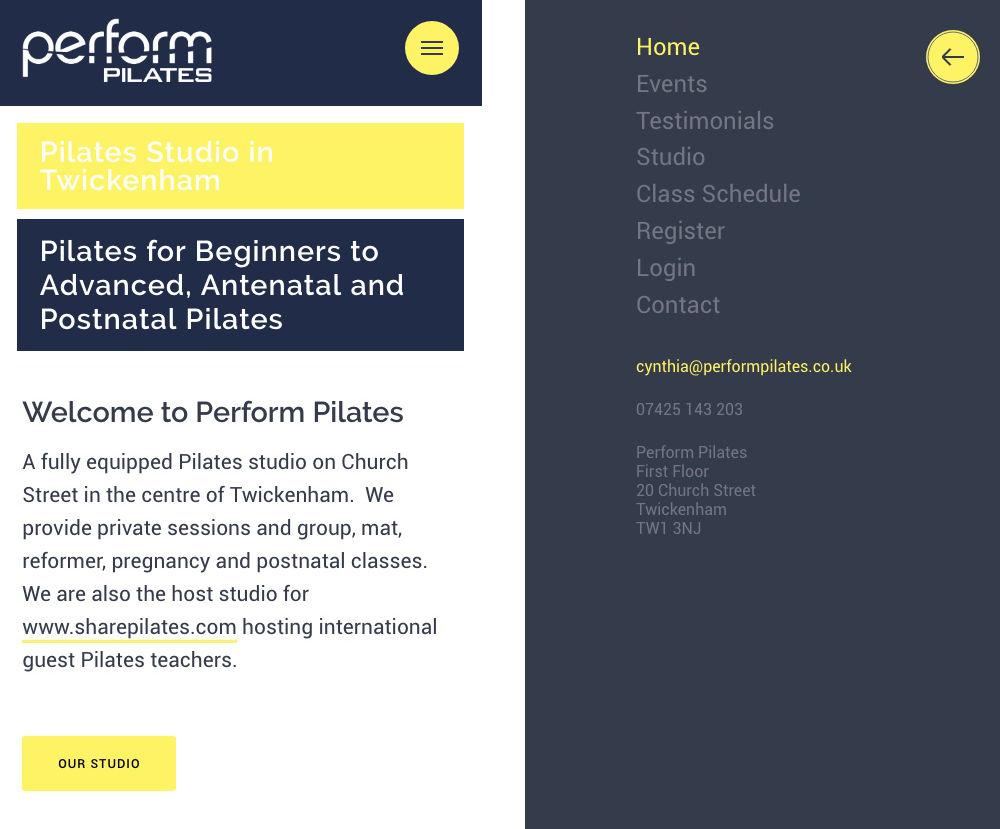Click the Perform Pilates logo

(x=117, y=51)
